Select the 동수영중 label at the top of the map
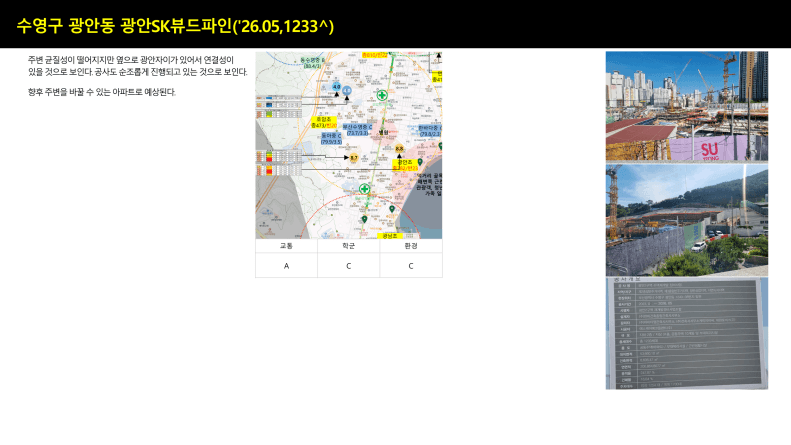 313,63
